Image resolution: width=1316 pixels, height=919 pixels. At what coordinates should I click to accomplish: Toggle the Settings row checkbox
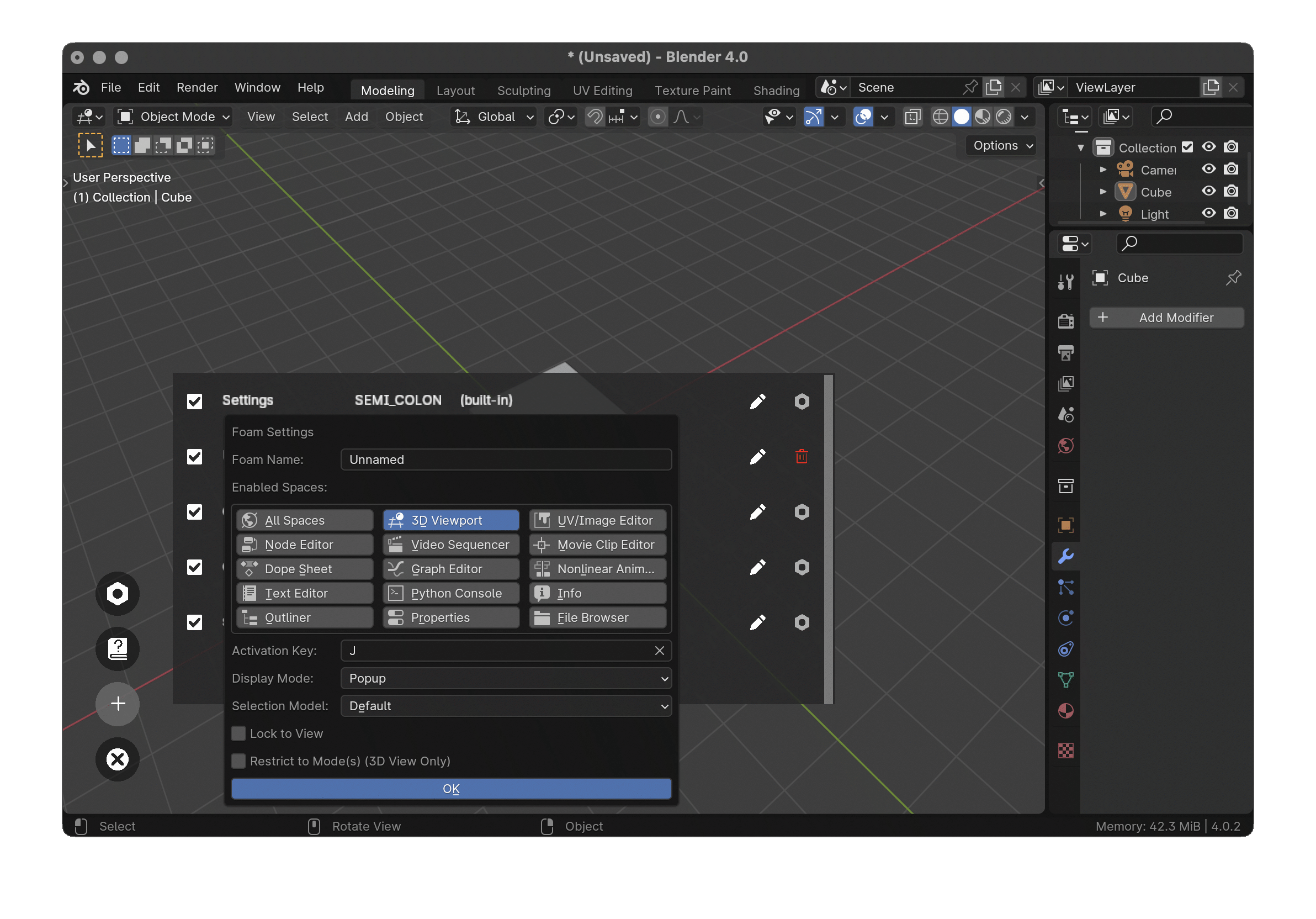(194, 402)
